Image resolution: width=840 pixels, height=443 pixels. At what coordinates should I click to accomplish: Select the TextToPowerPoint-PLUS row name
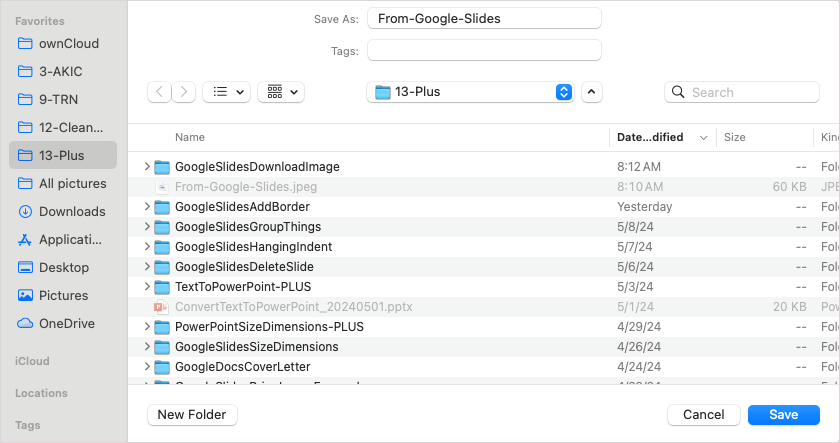click(x=243, y=287)
